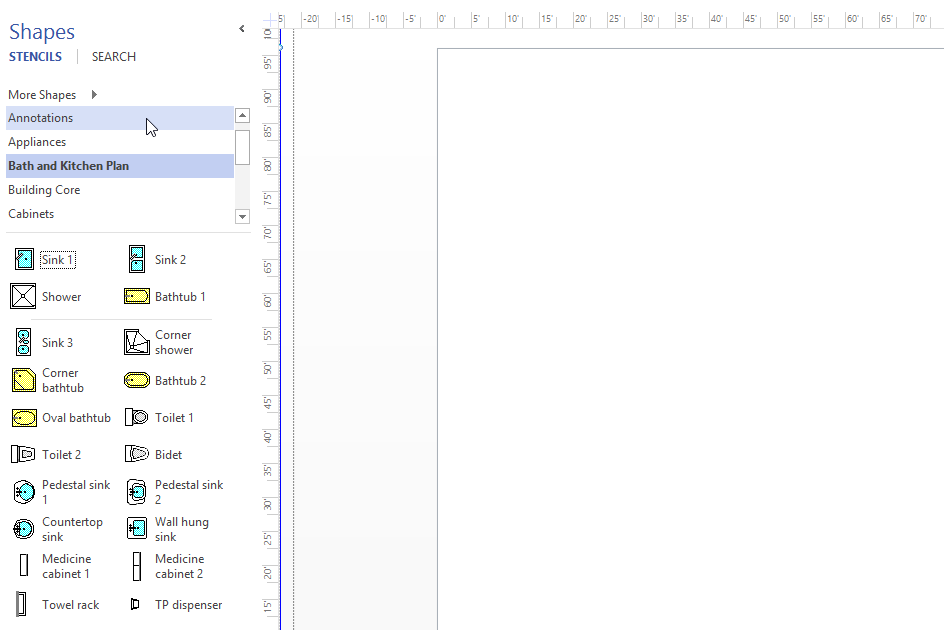This screenshot has height=630, width=944.
Task: Open the STENCILS tab
Action: 35,56
